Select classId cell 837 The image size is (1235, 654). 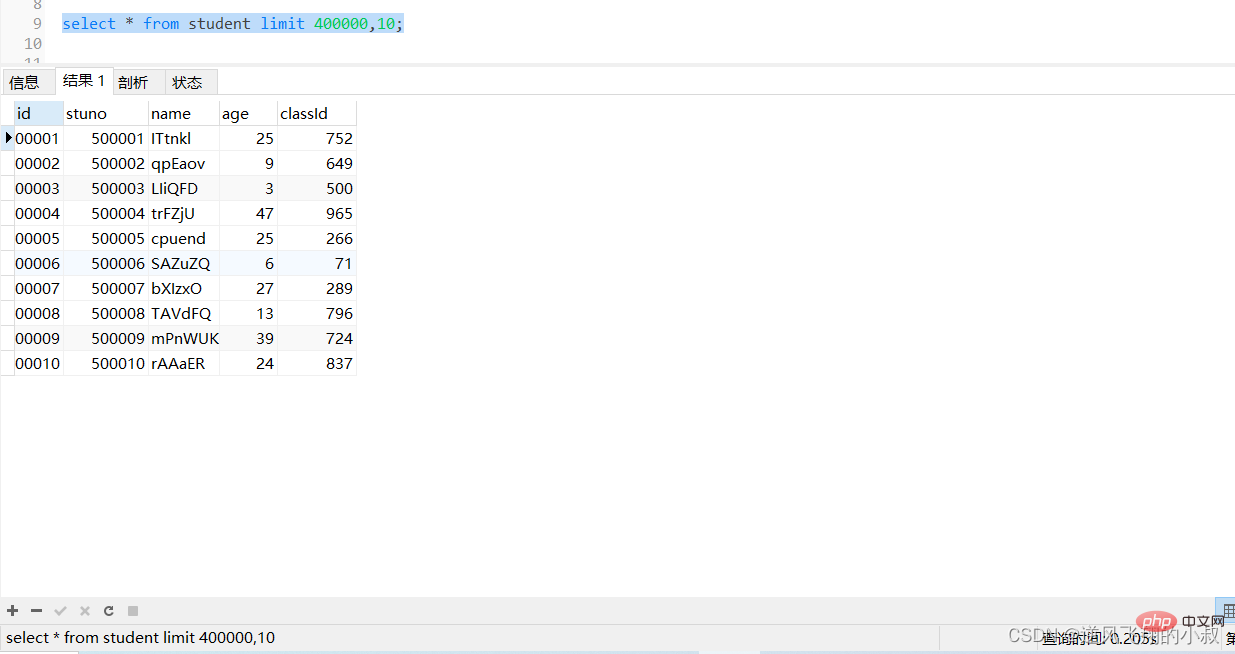pos(317,363)
